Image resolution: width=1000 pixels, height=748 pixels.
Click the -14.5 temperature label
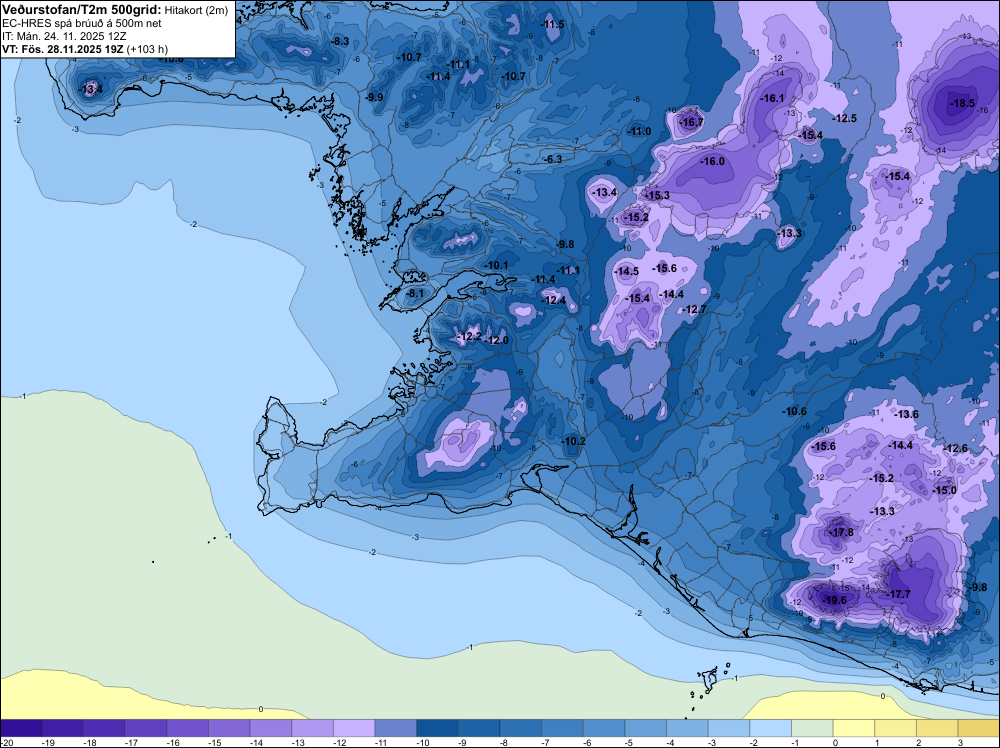point(626,271)
